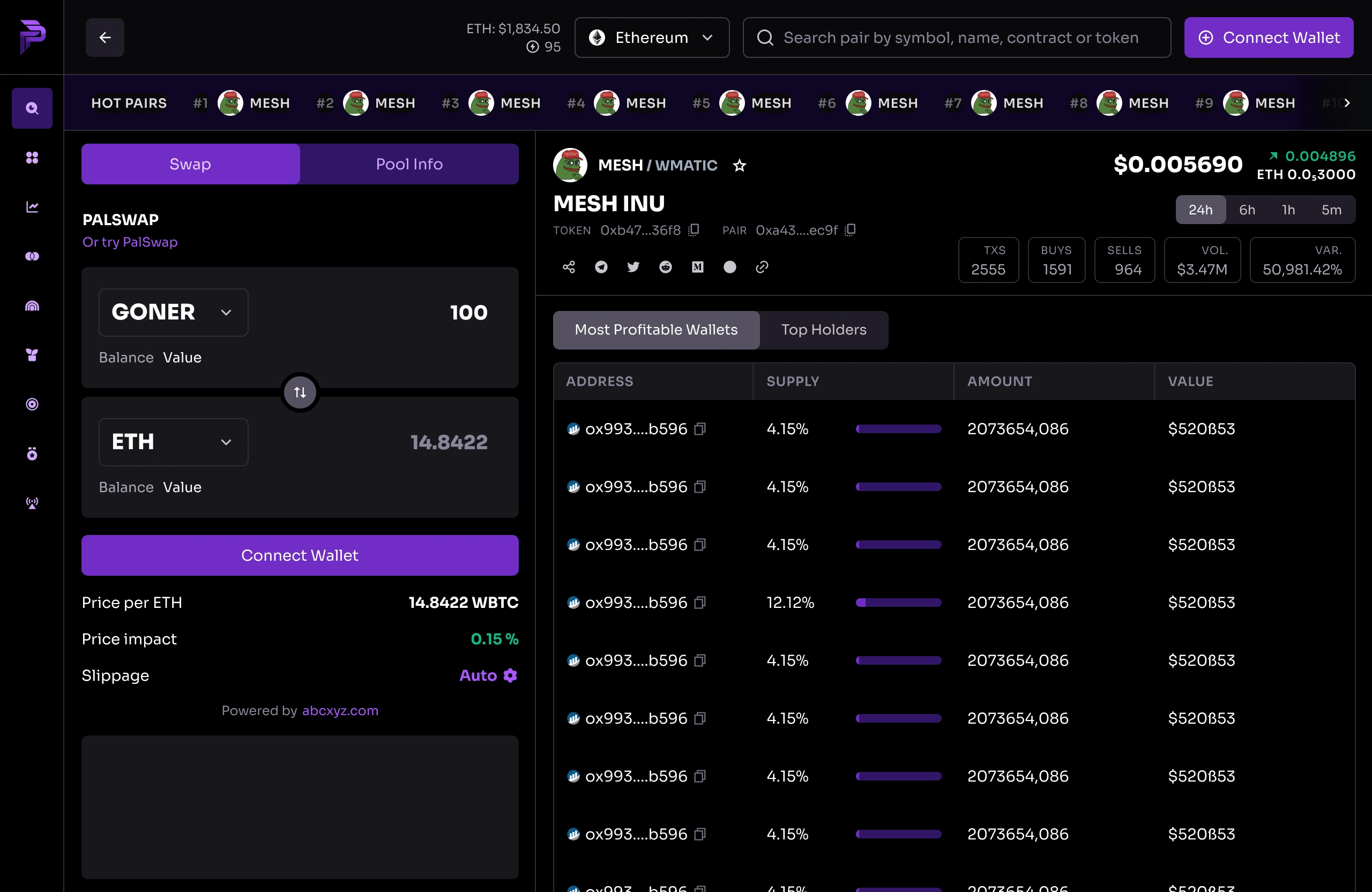Click the 14.8422 ETH amount field

[449, 442]
